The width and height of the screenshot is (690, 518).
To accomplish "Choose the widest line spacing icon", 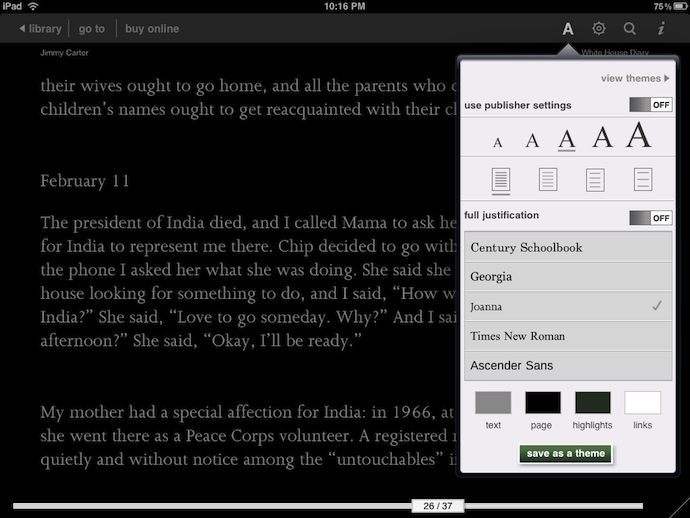I will 643,179.
